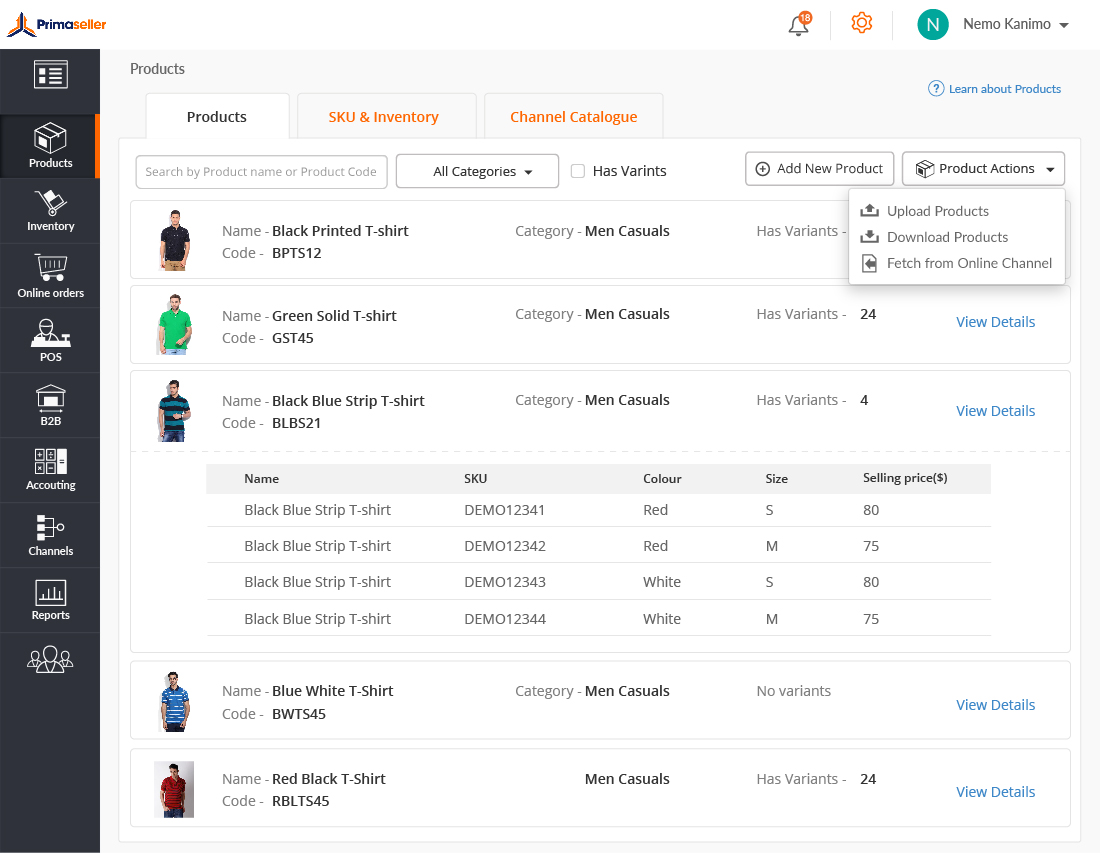1100x853 pixels.
Task: View Details of Green Solid T-shirt
Action: click(x=995, y=322)
